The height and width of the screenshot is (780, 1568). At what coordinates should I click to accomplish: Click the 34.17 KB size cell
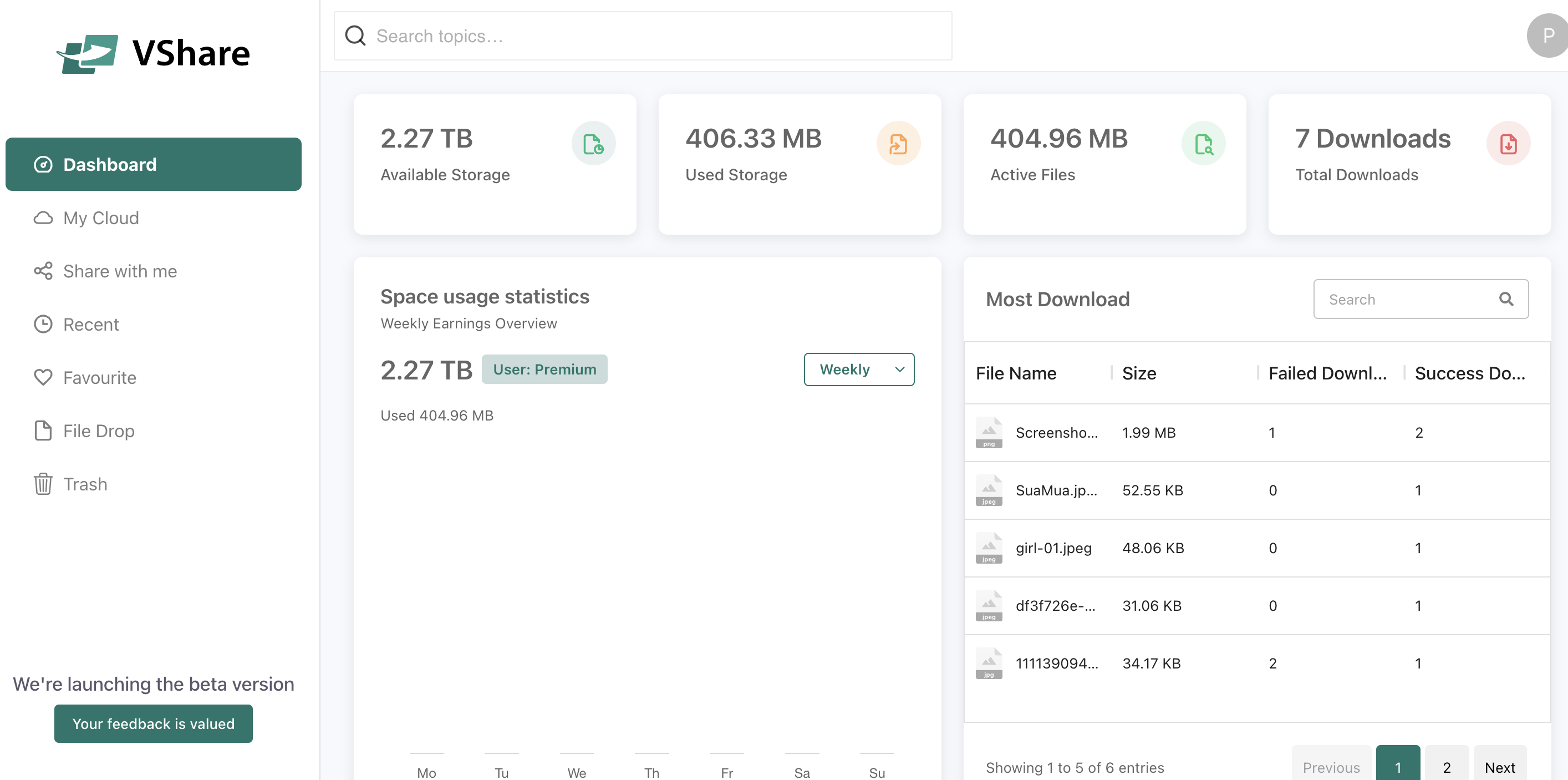(x=1151, y=663)
